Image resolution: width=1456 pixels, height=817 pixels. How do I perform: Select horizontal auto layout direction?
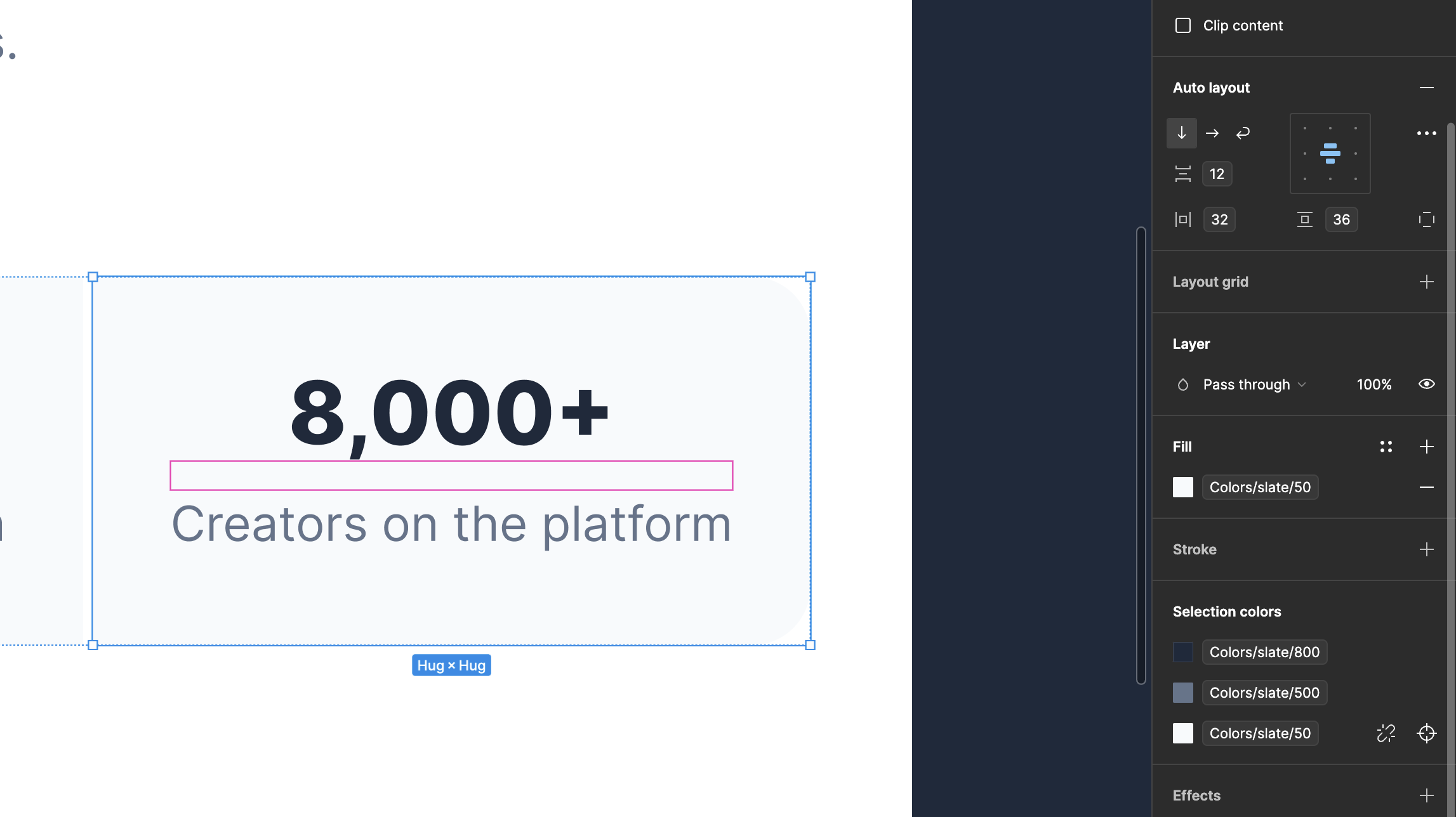1212,133
